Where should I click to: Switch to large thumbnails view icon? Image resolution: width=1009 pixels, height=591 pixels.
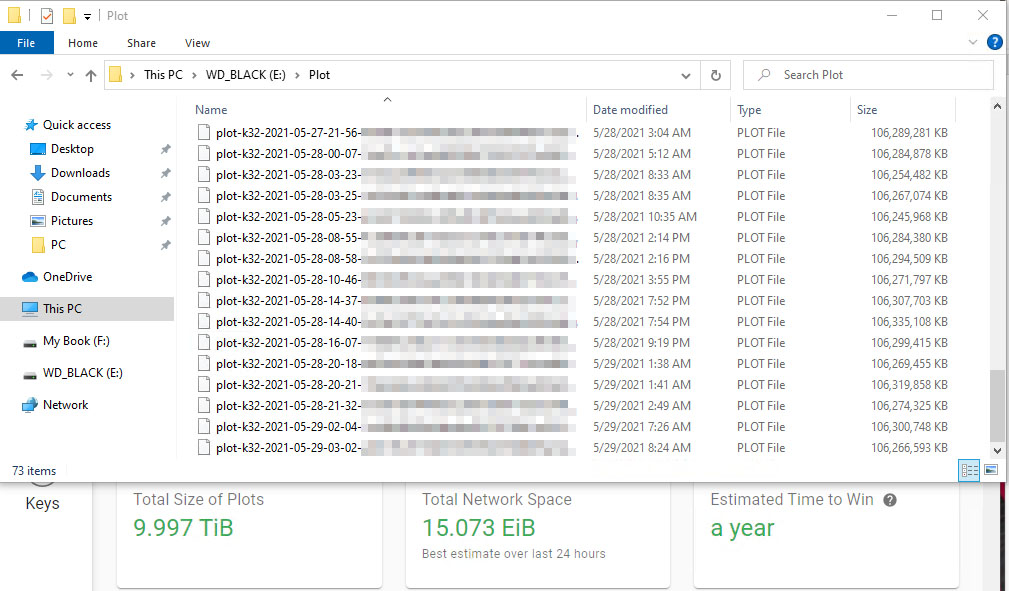coord(991,470)
